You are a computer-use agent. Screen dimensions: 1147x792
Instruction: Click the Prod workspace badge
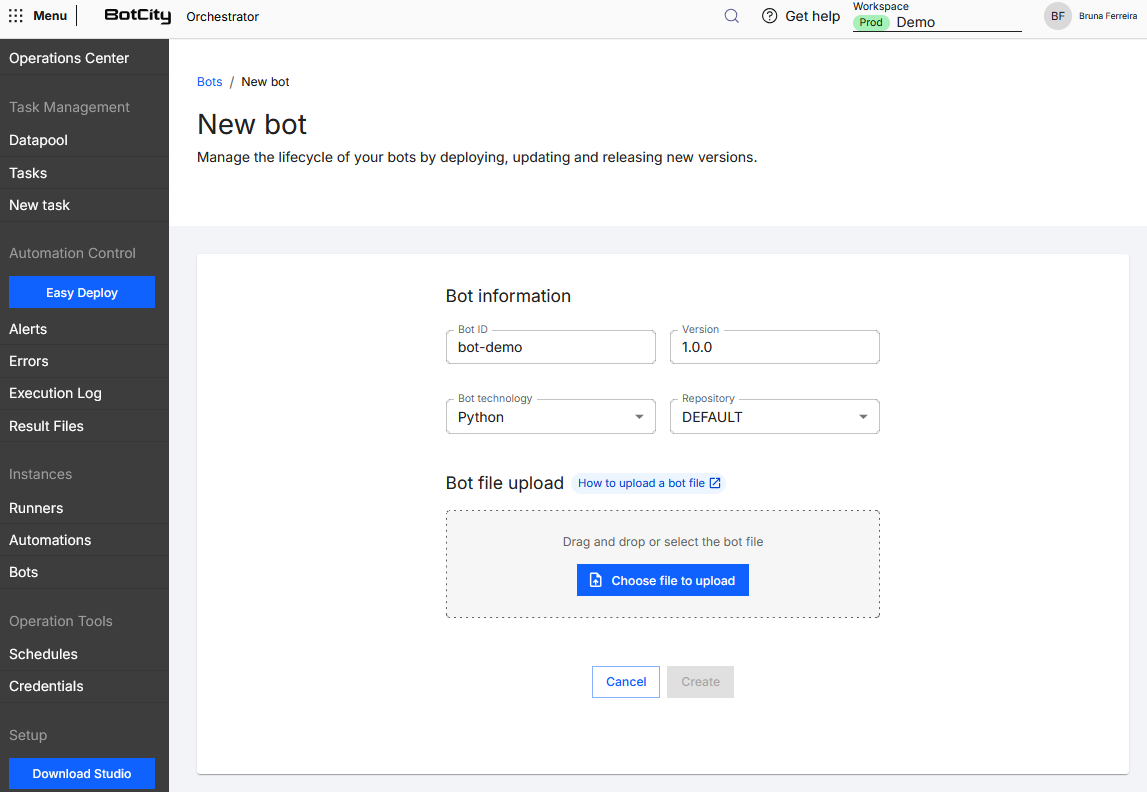[x=870, y=22]
